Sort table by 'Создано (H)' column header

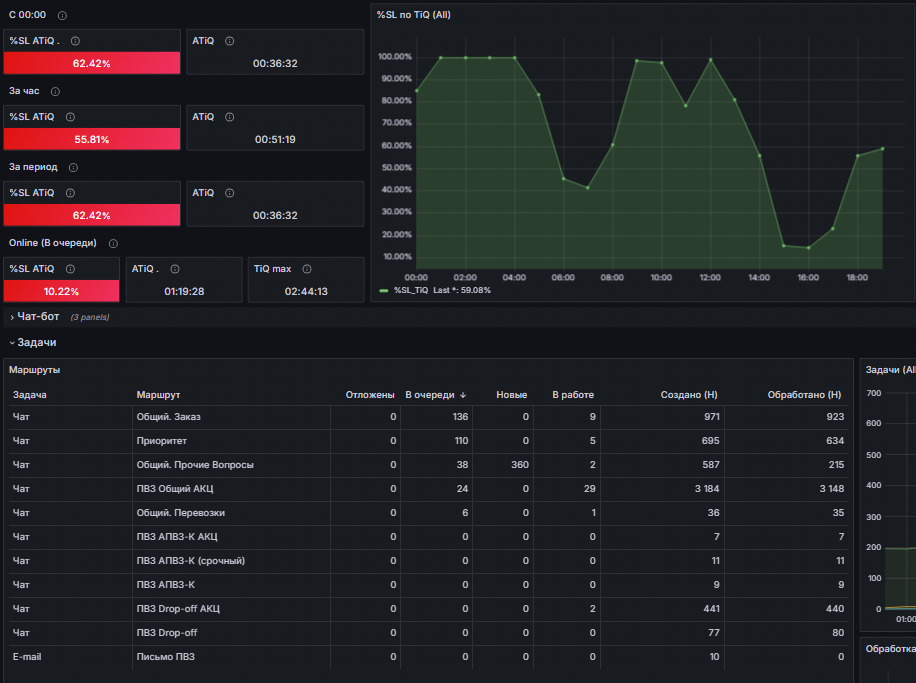[689, 395]
